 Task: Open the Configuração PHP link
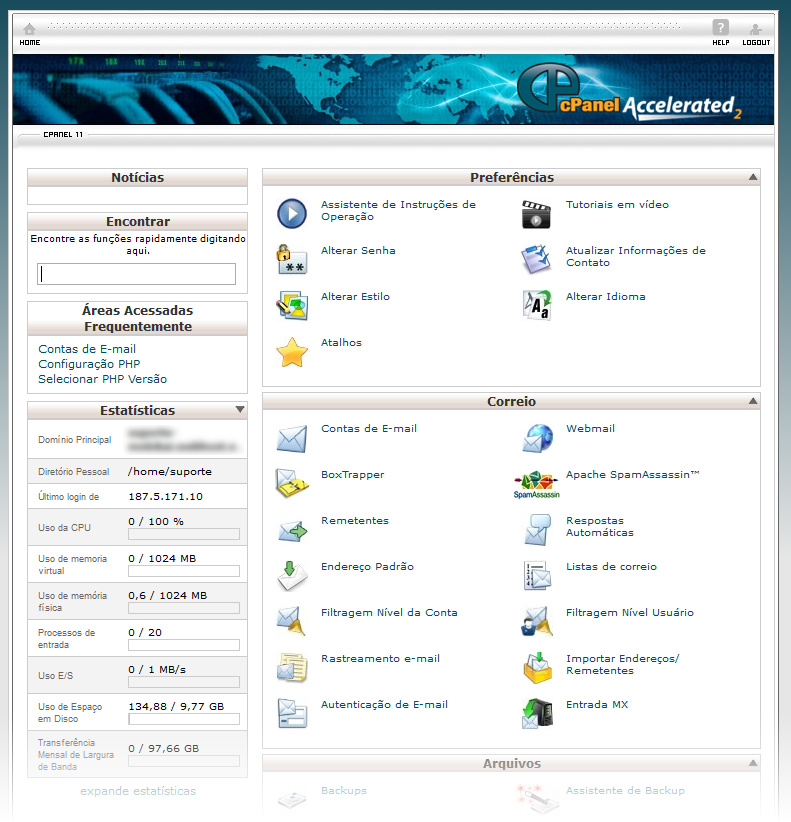point(89,364)
